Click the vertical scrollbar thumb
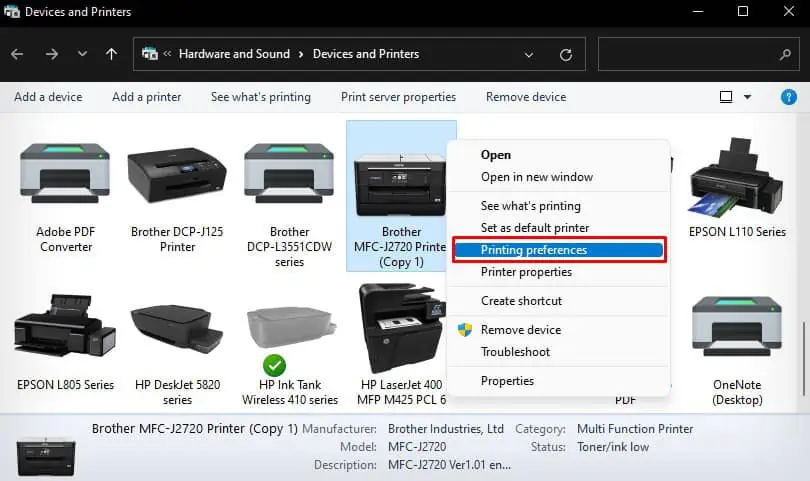The width and height of the screenshot is (810, 481). (804, 359)
